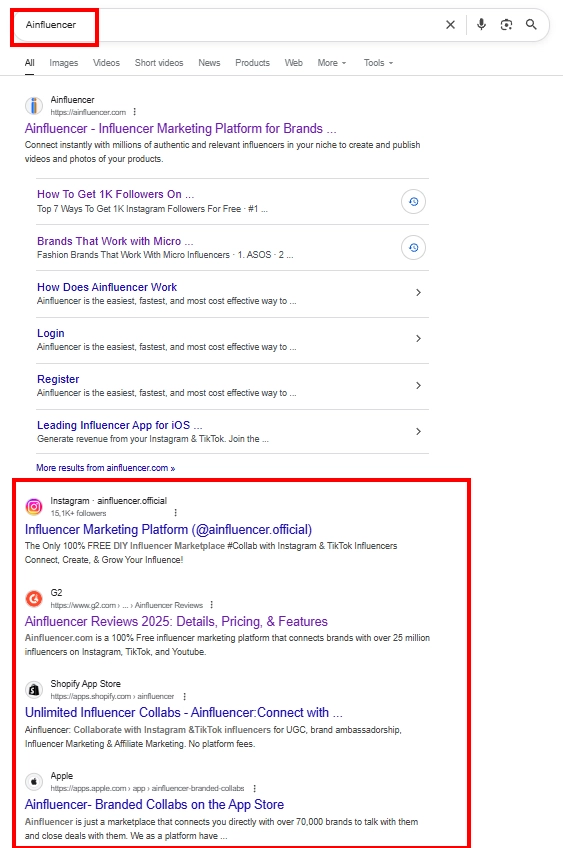Viewport: 563px width, 848px height.
Task: Click the https://ainfluencer.com URL text
Action: 88,112
